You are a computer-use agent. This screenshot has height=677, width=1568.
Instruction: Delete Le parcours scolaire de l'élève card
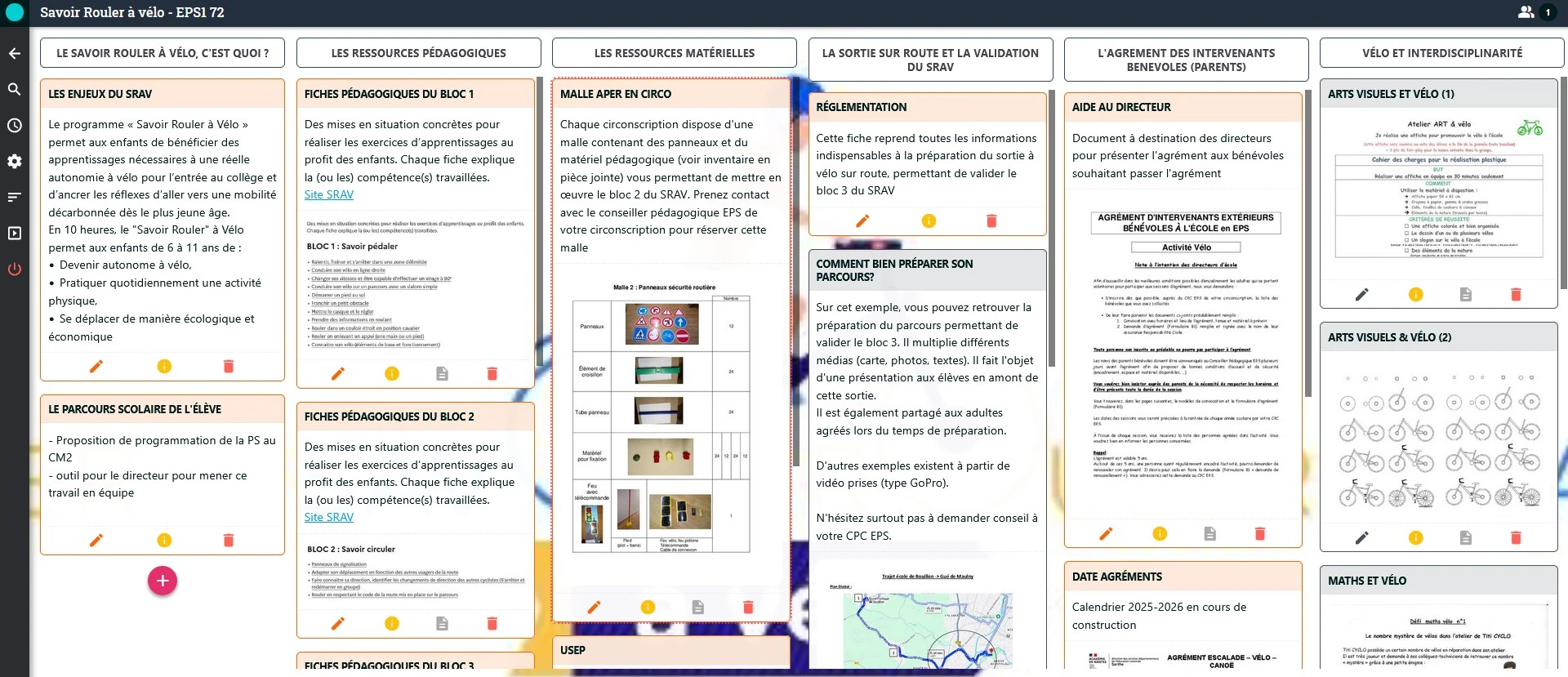229,540
